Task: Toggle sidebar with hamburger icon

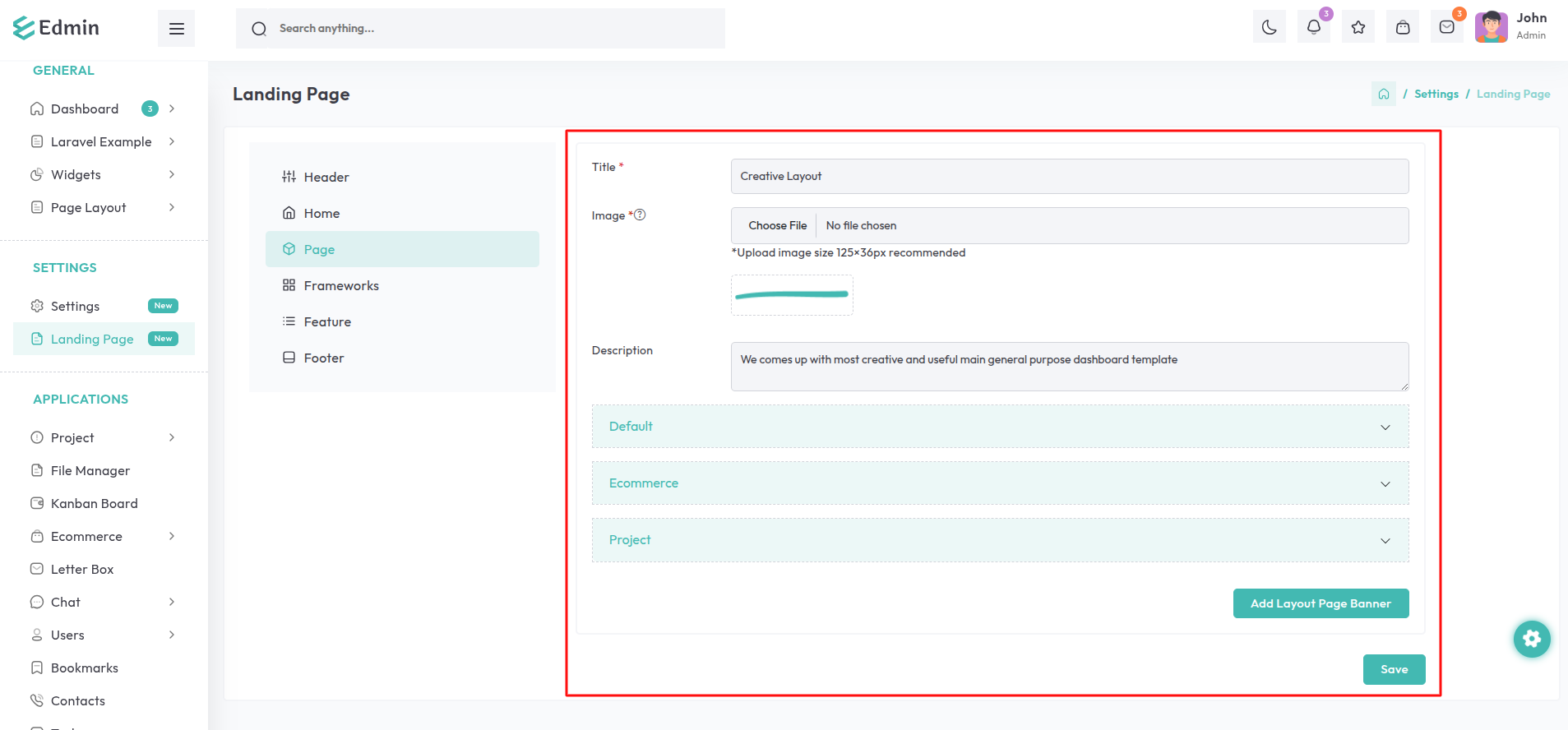Action: click(x=176, y=29)
